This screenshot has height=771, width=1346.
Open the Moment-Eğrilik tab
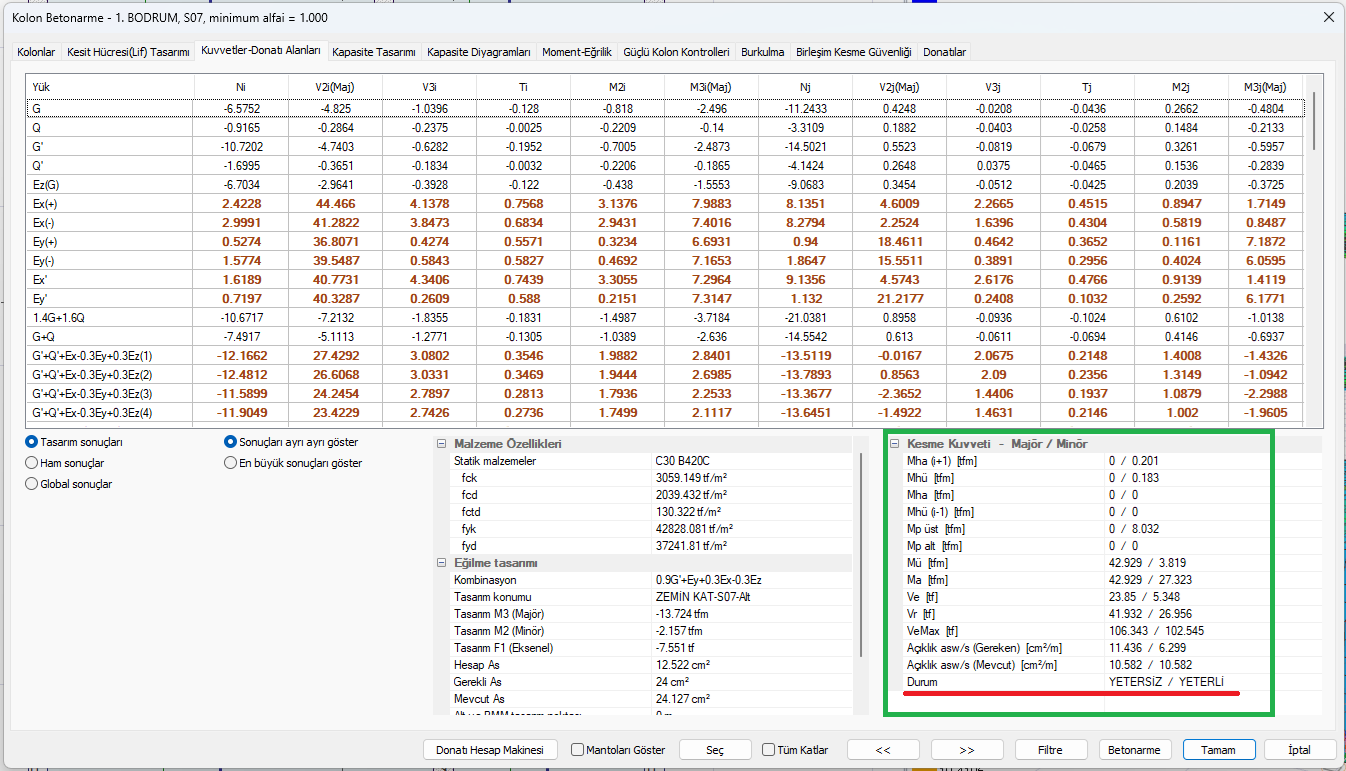coord(576,52)
